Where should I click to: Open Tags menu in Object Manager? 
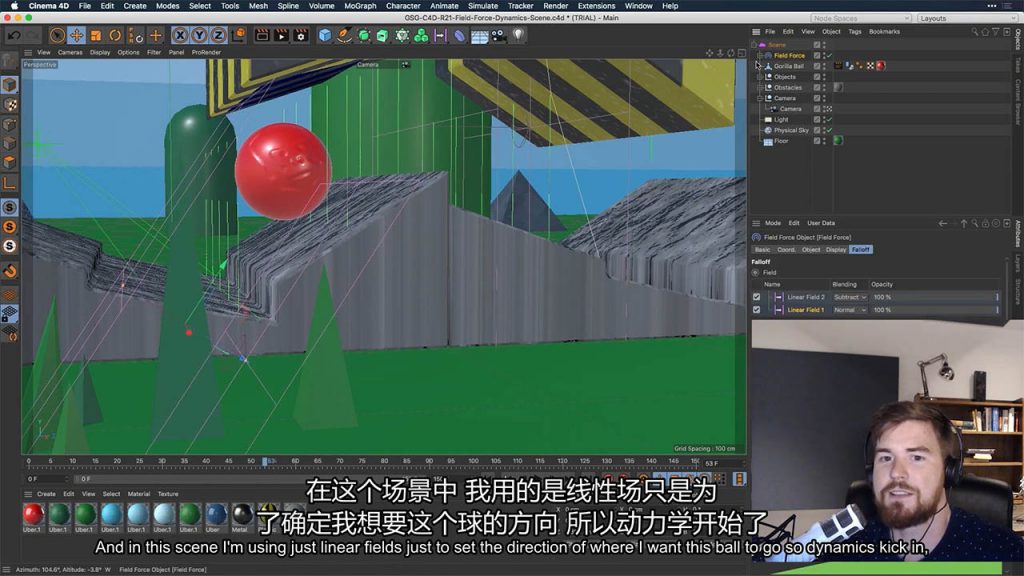pos(855,31)
